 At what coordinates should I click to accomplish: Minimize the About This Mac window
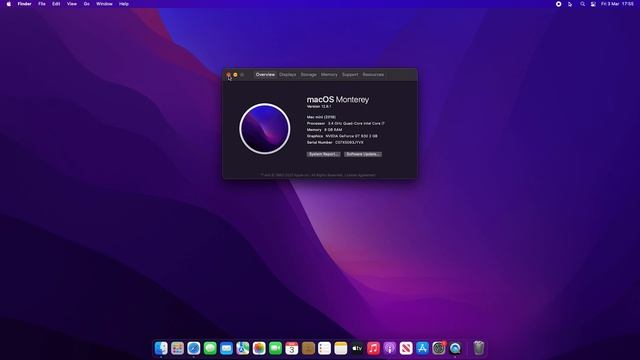click(236, 75)
